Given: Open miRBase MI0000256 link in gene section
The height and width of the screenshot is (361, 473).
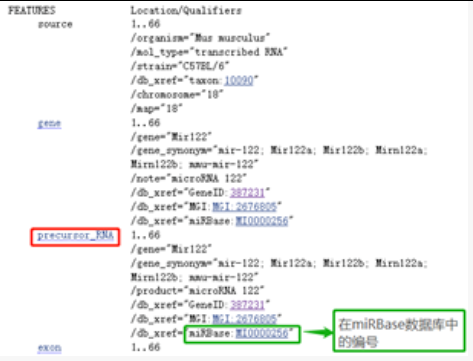Looking at the screenshot, I should point(262,221).
